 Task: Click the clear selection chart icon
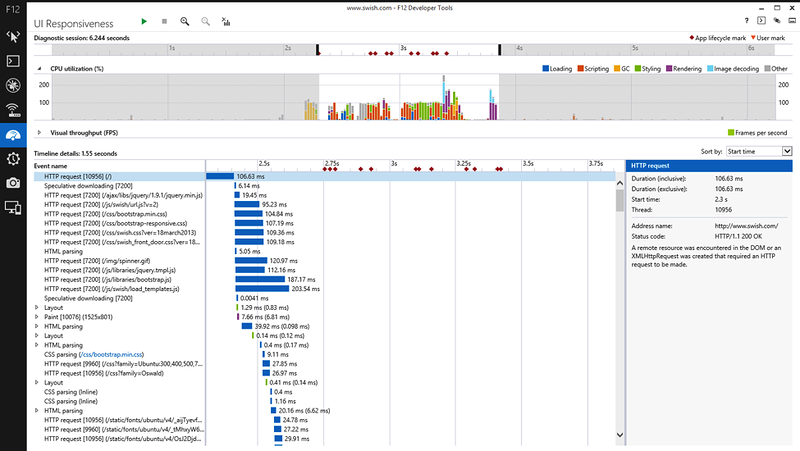click(225, 20)
